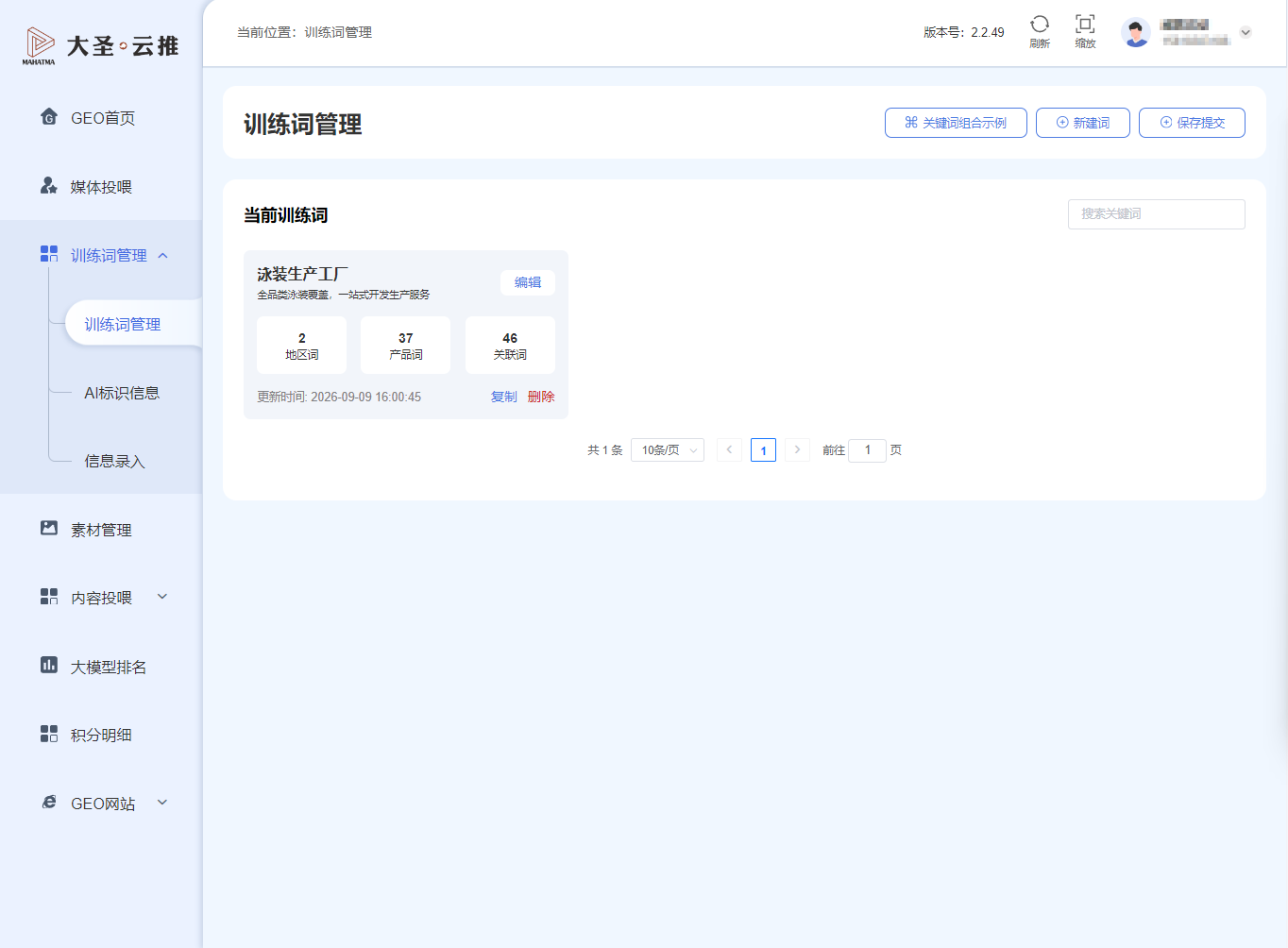Open the AI标识信息 submenu item
1288x948 pixels.
pyautogui.click(x=122, y=393)
